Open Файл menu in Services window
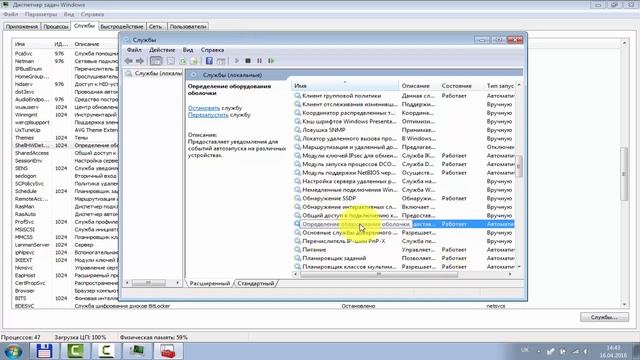 [134, 50]
